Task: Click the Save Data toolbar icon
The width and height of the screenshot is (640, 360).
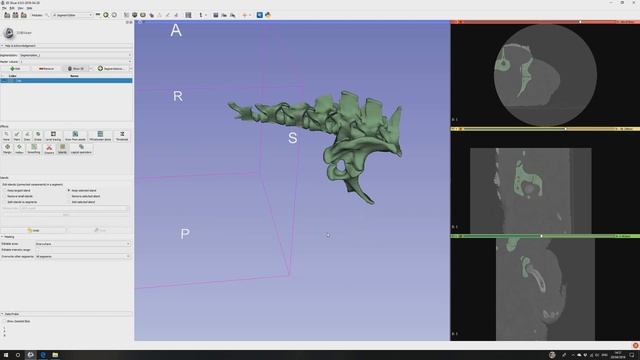Action: click(x=24, y=15)
